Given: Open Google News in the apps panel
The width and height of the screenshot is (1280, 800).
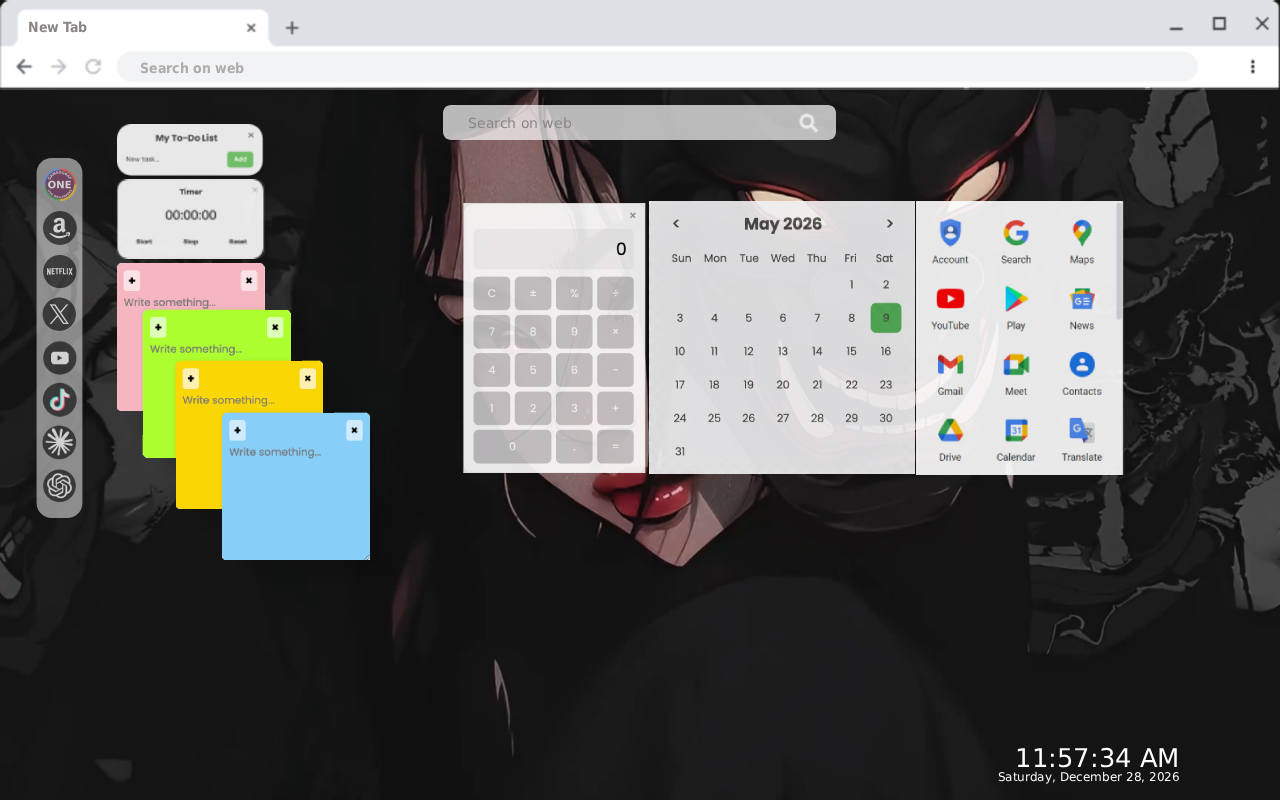Looking at the screenshot, I should [1082, 308].
